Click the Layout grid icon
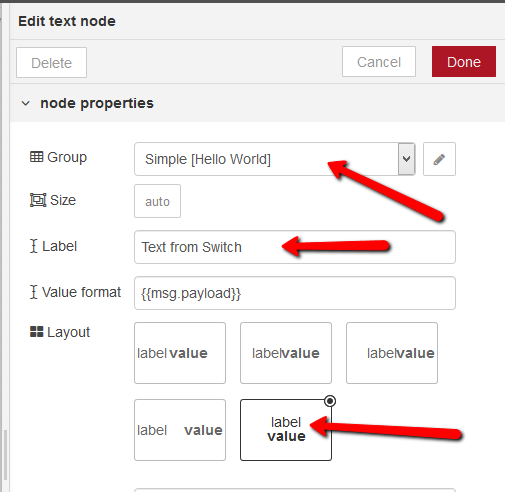Screen dimensions: 505x492 coord(36,332)
